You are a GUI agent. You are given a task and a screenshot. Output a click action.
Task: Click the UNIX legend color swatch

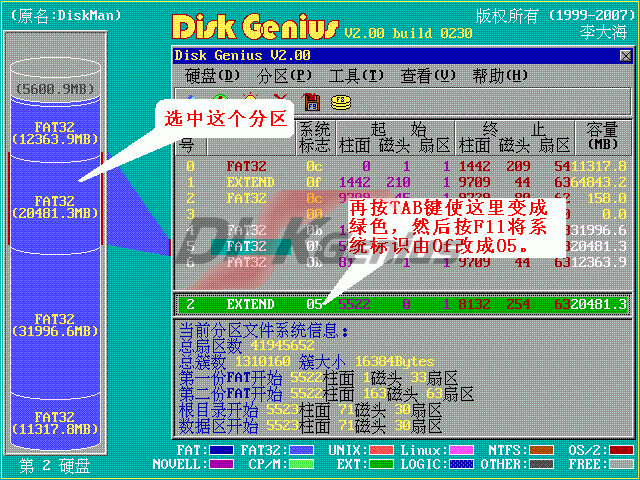tap(381, 450)
